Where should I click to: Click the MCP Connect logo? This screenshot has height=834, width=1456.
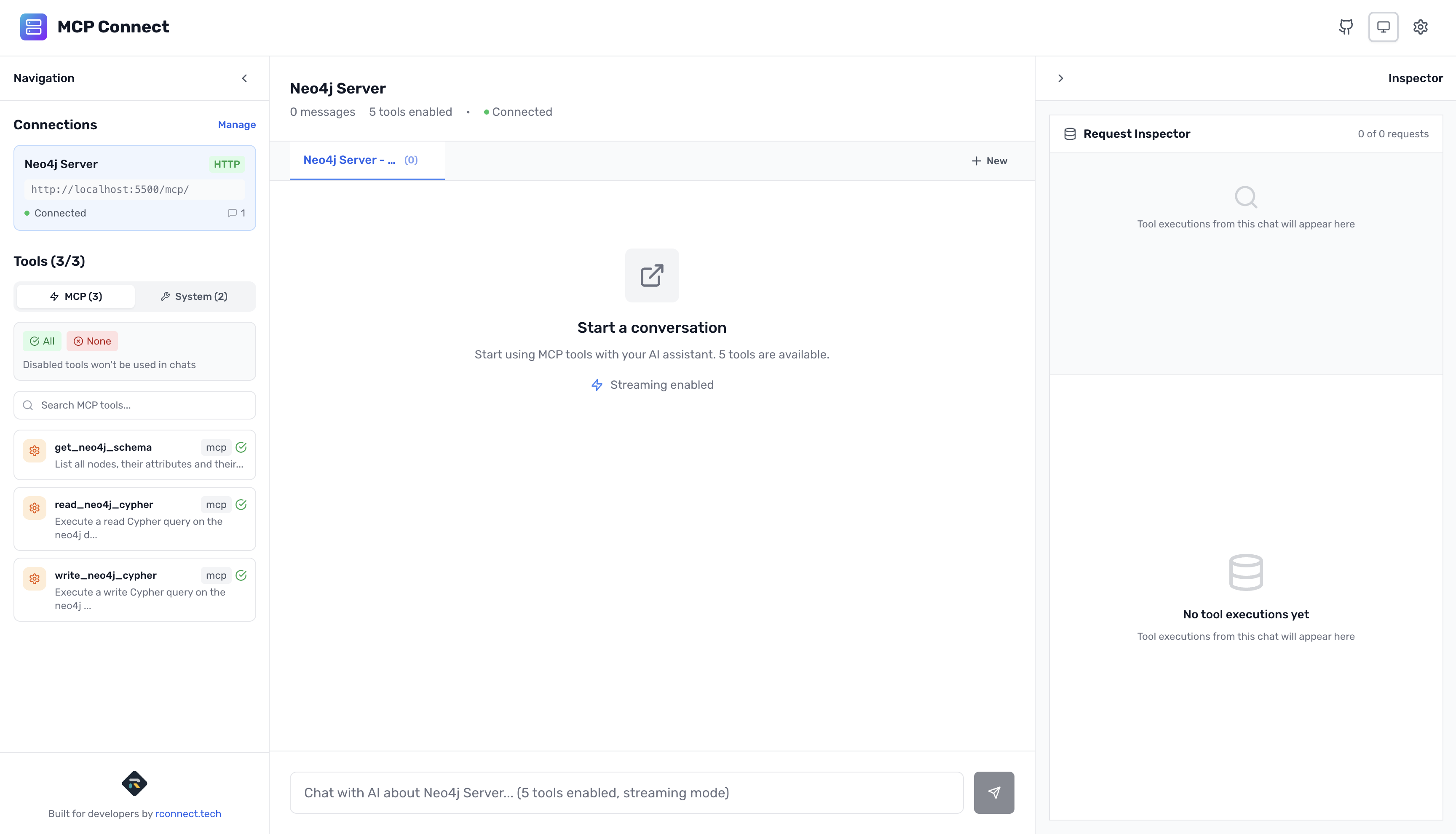click(x=34, y=27)
